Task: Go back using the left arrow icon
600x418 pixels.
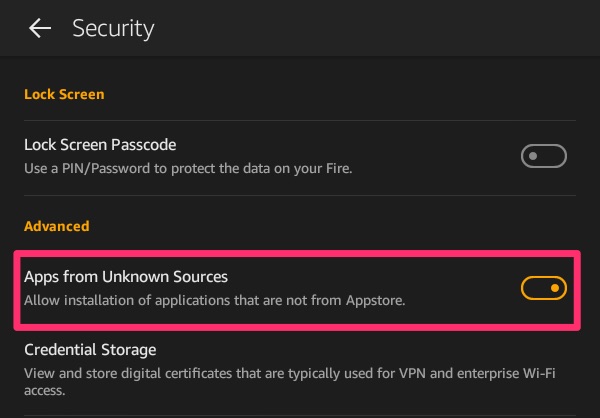Action: pos(40,28)
